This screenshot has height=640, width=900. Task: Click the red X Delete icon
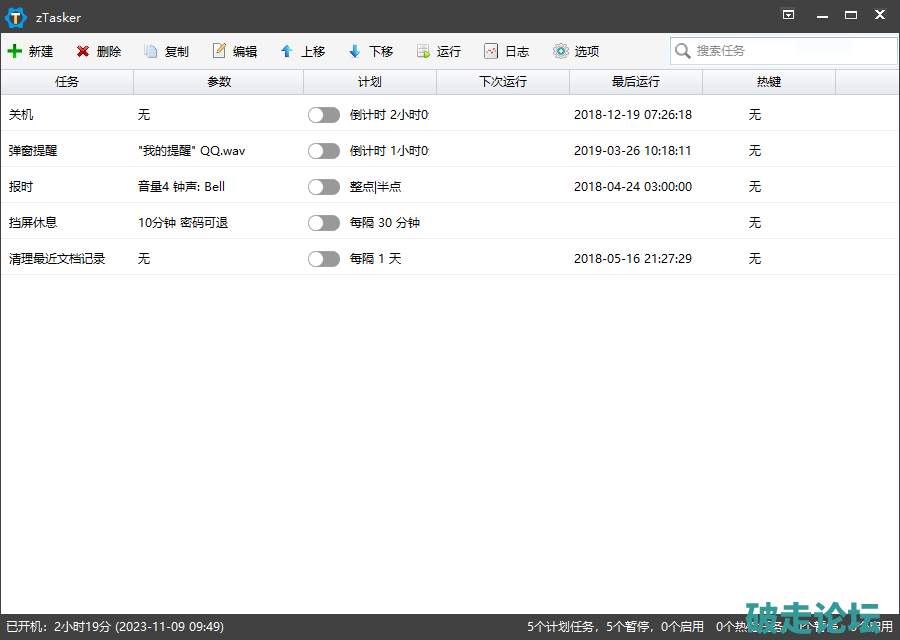point(83,51)
